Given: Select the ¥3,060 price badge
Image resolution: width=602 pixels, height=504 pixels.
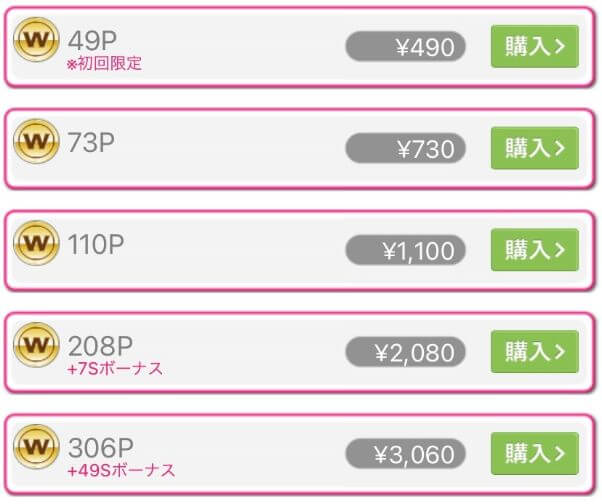Looking at the screenshot, I should coord(405,455).
